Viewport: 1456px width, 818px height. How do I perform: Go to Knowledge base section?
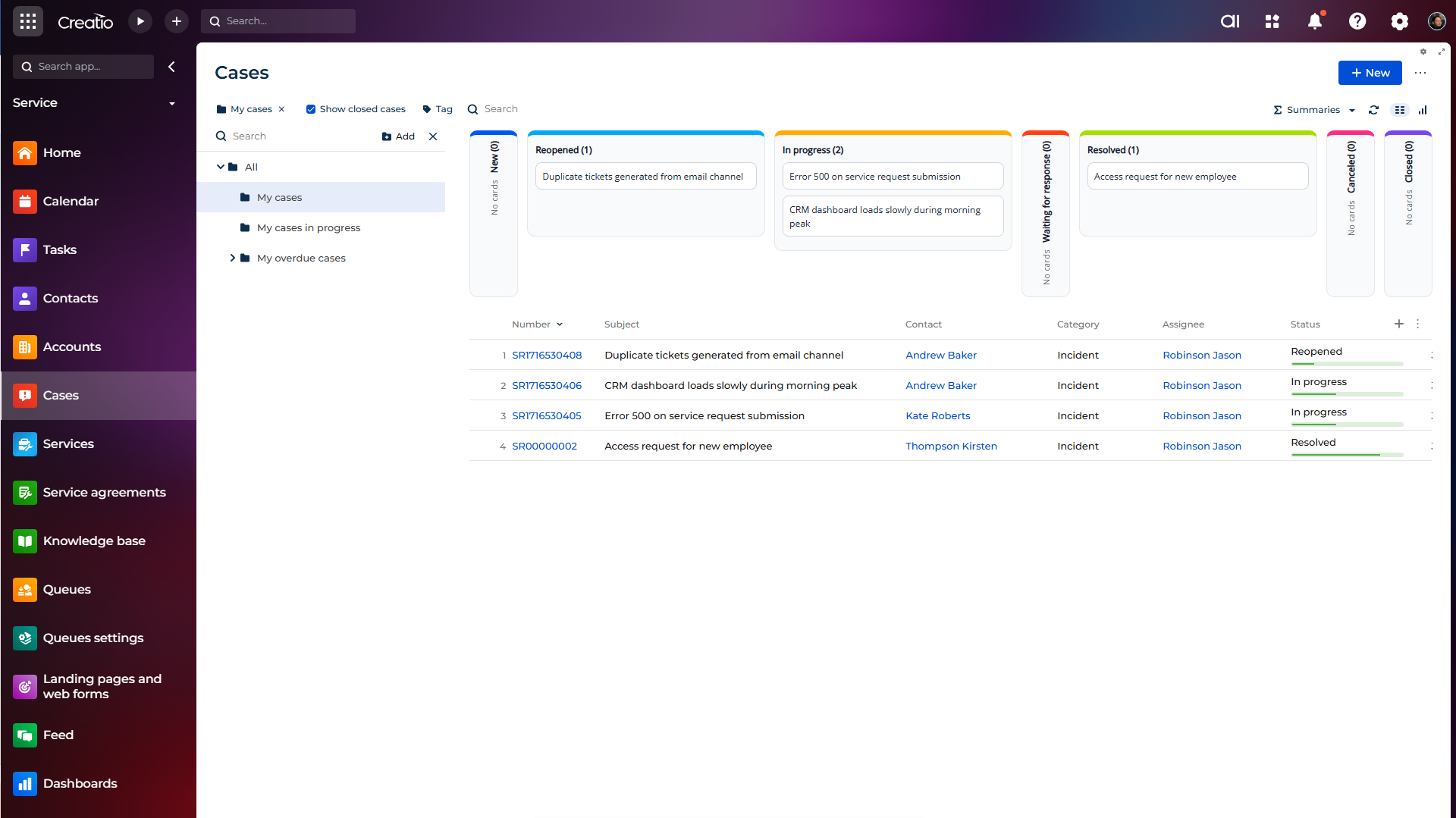94,541
